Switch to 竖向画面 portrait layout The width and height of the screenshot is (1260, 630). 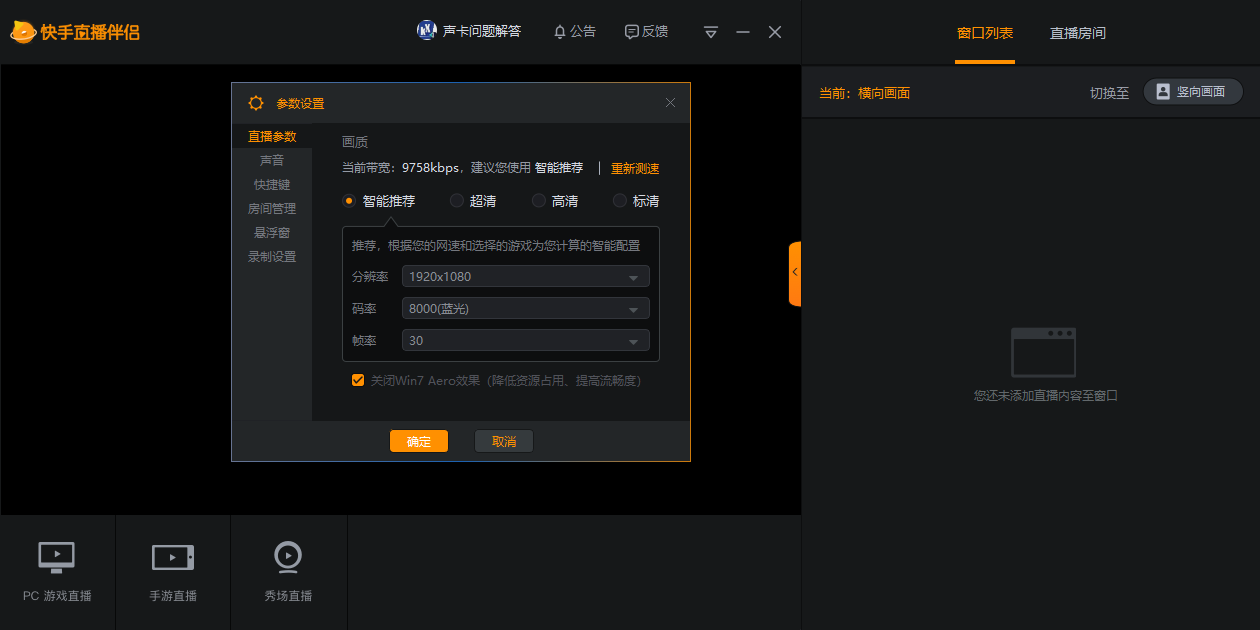click(x=1192, y=90)
